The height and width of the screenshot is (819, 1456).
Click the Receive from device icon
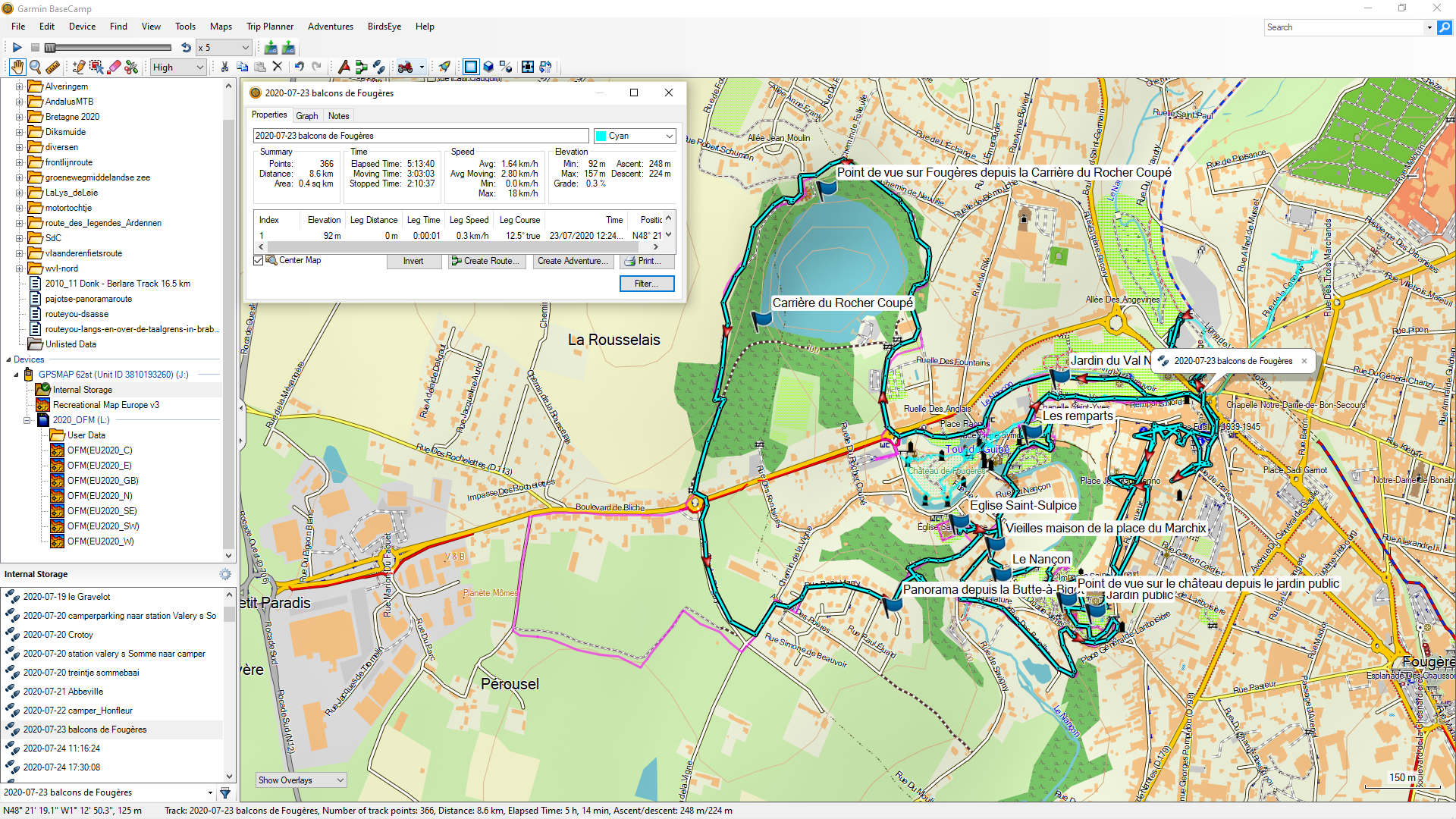click(x=271, y=47)
